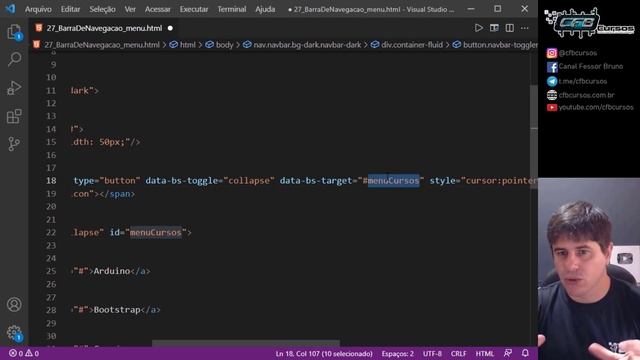Click the file name breadcrumb
Image resolution: width=640 pixels, height=360 pixels.
102,45
